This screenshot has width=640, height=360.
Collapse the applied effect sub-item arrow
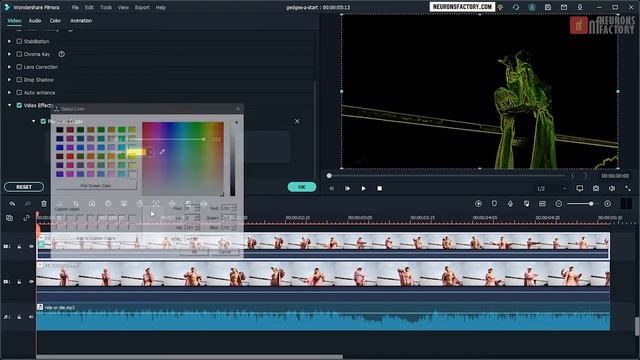34,121
